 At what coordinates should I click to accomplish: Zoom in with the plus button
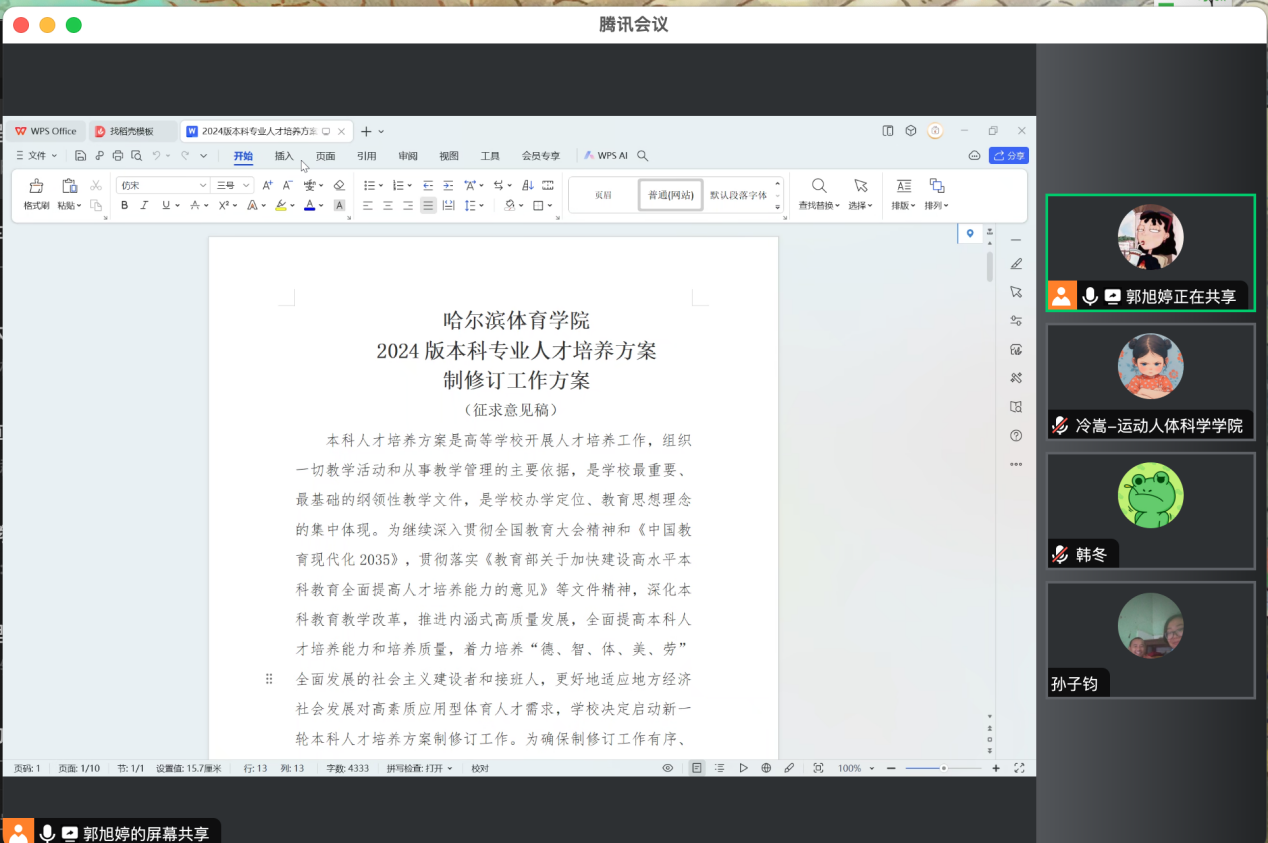[x=996, y=768]
